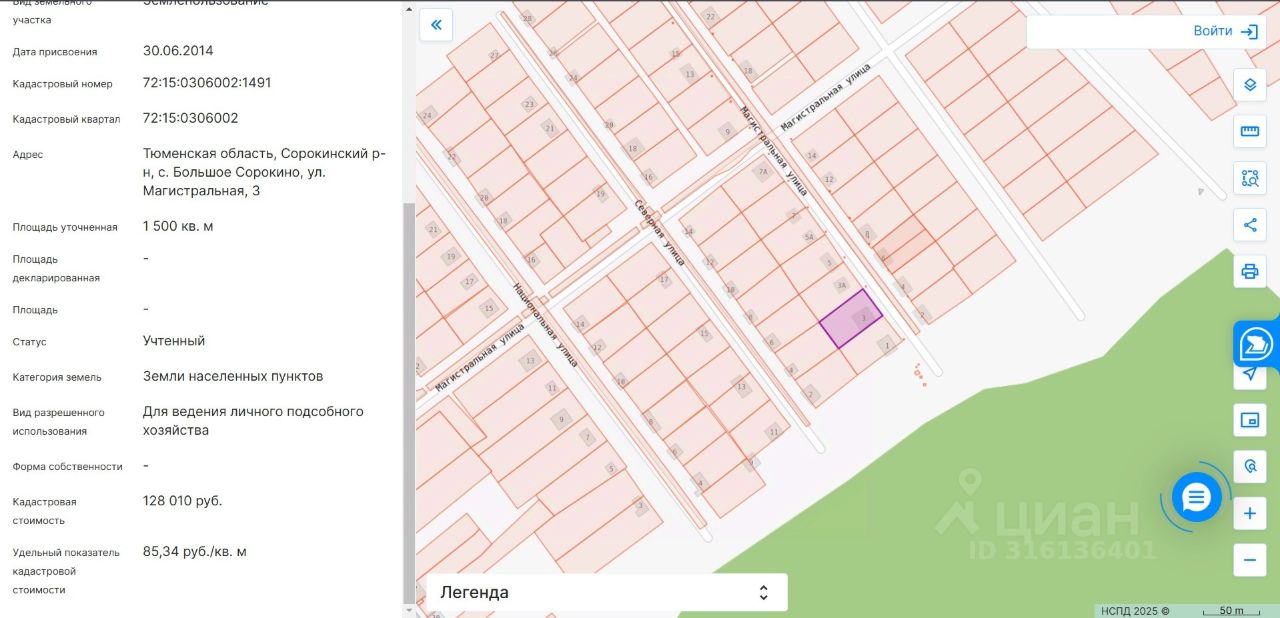Open the map layers button
The height and width of the screenshot is (618, 1280).
tap(1249, 84)
